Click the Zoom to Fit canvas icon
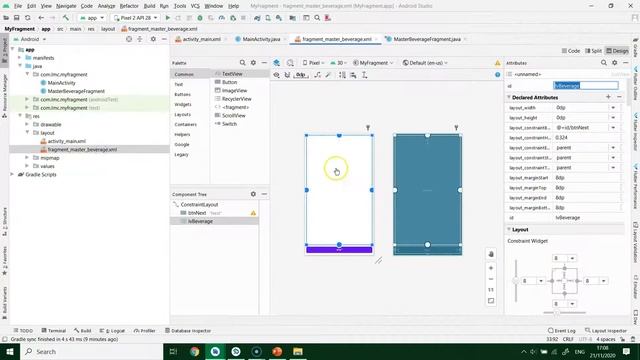The height and width of the screenshot is (360, 640). click(491, 301)
